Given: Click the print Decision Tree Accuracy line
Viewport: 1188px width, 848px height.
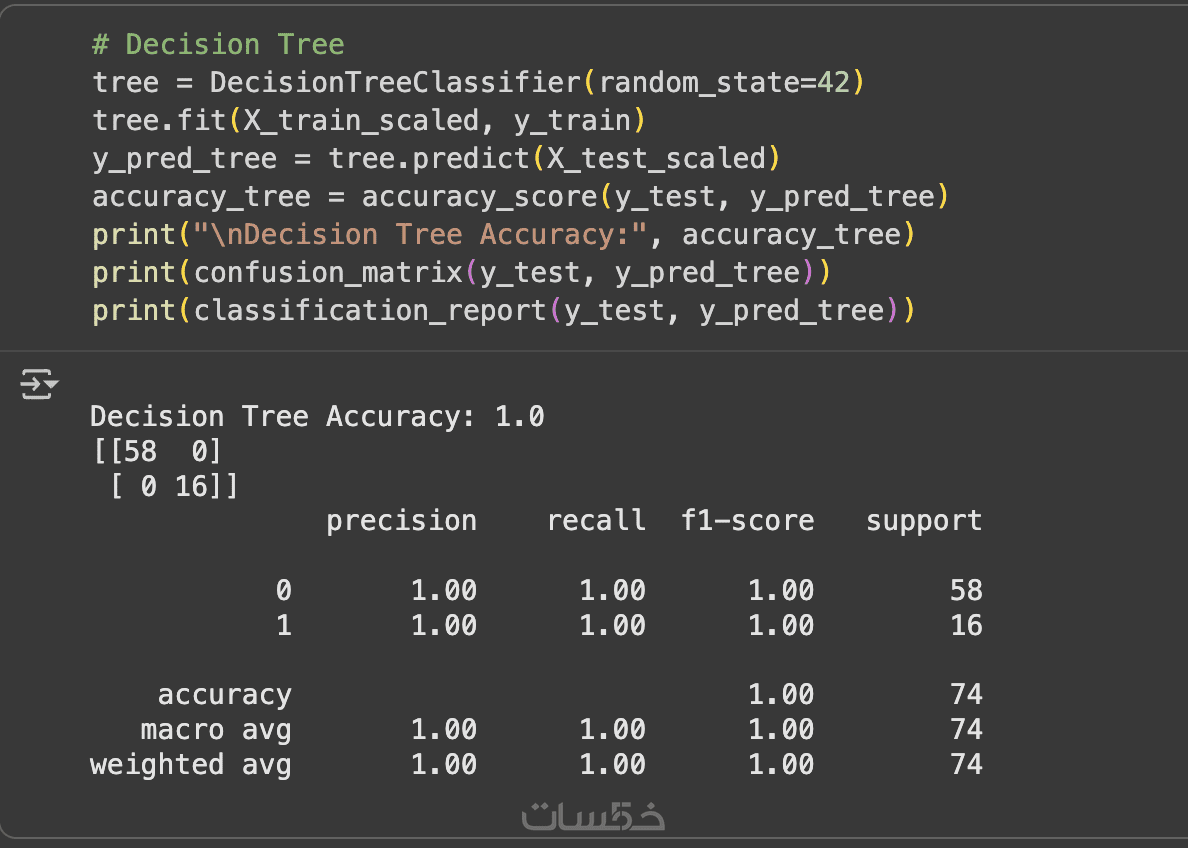Looking at the screenshot, I should (x=503, y=235).
